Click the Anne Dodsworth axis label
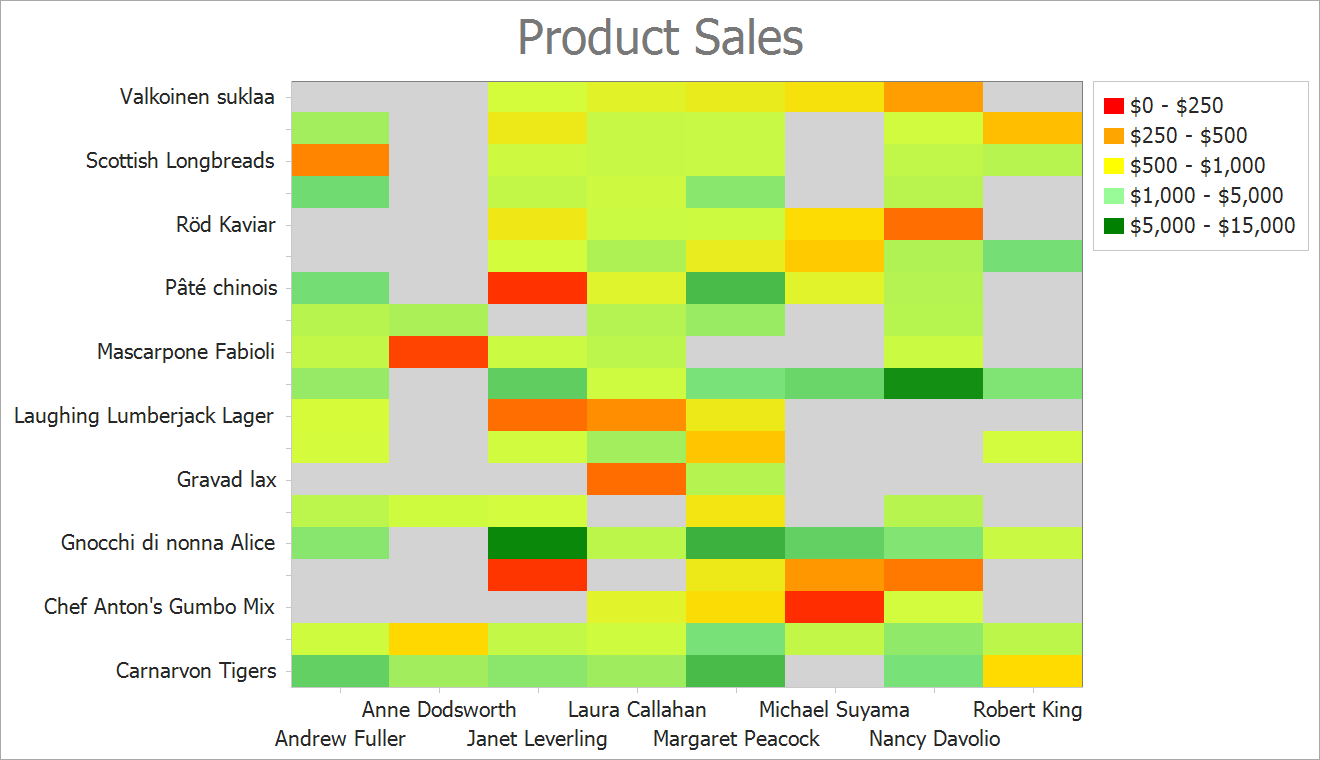 point(439,710)
